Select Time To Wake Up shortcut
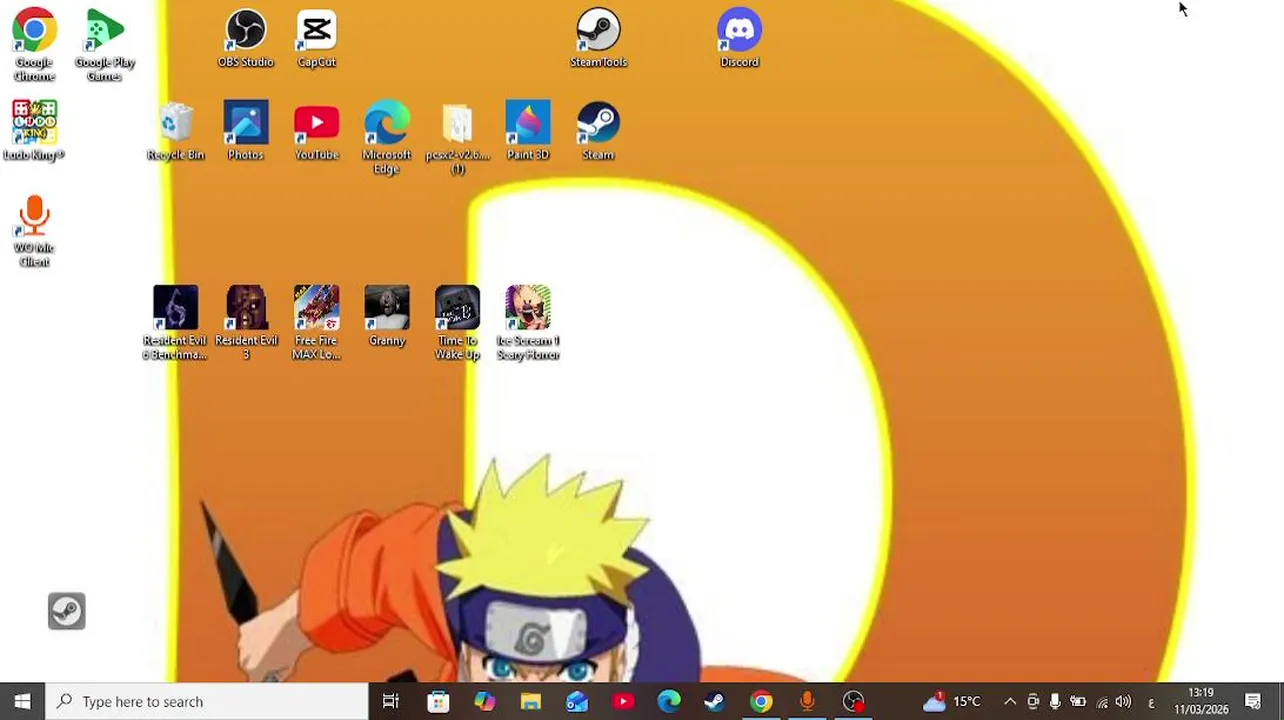The image size is (1284, 720). point(457,323)
